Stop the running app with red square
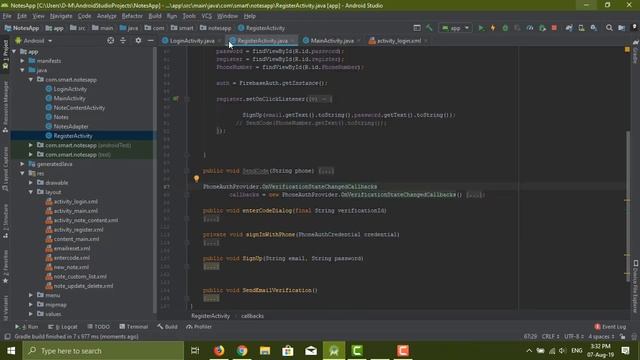This screenshot has height=360, width=640. coord(554,28)
